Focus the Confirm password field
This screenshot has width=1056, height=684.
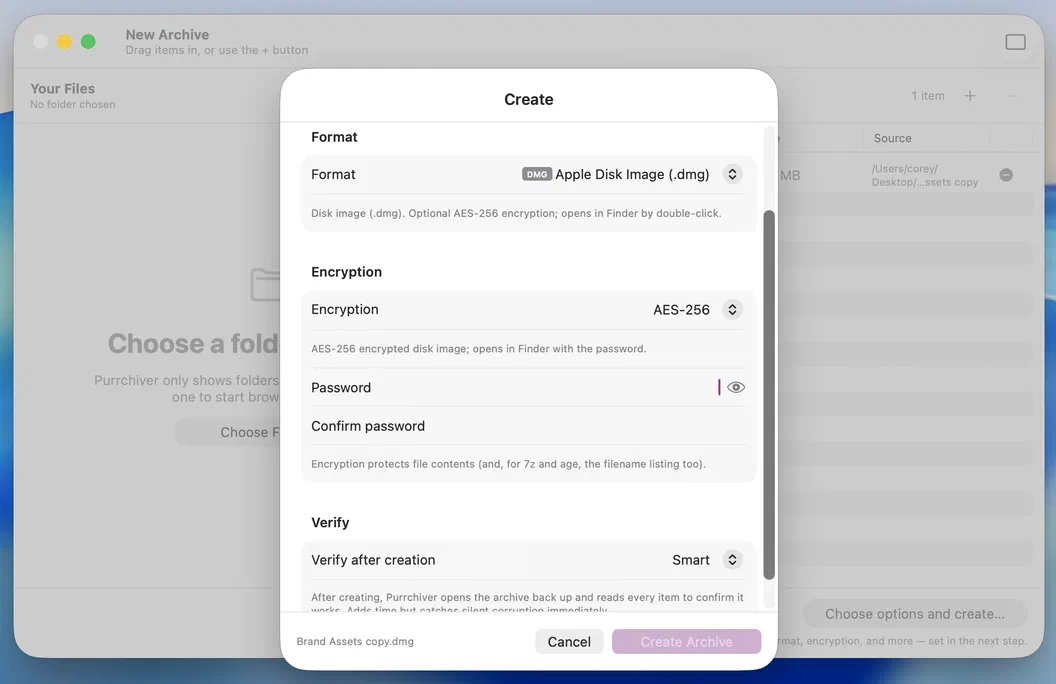[529, 426]
